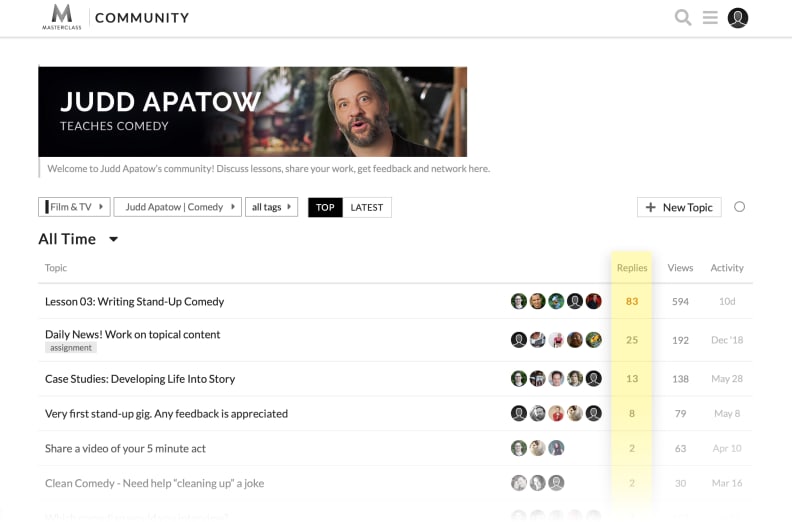Click first poster avatar in Lesson 03 row
The width and height of the screenshot is (792, 522).
pos(519,301)
